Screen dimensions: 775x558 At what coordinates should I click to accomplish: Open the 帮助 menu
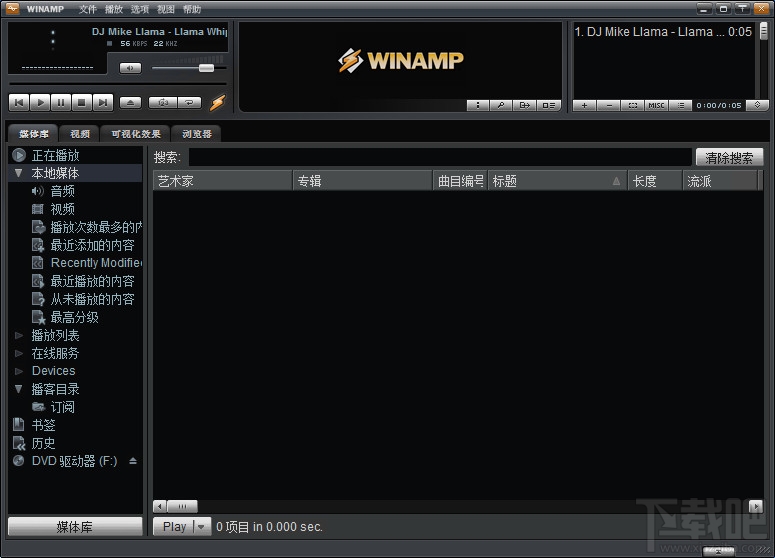coord(192,9)
